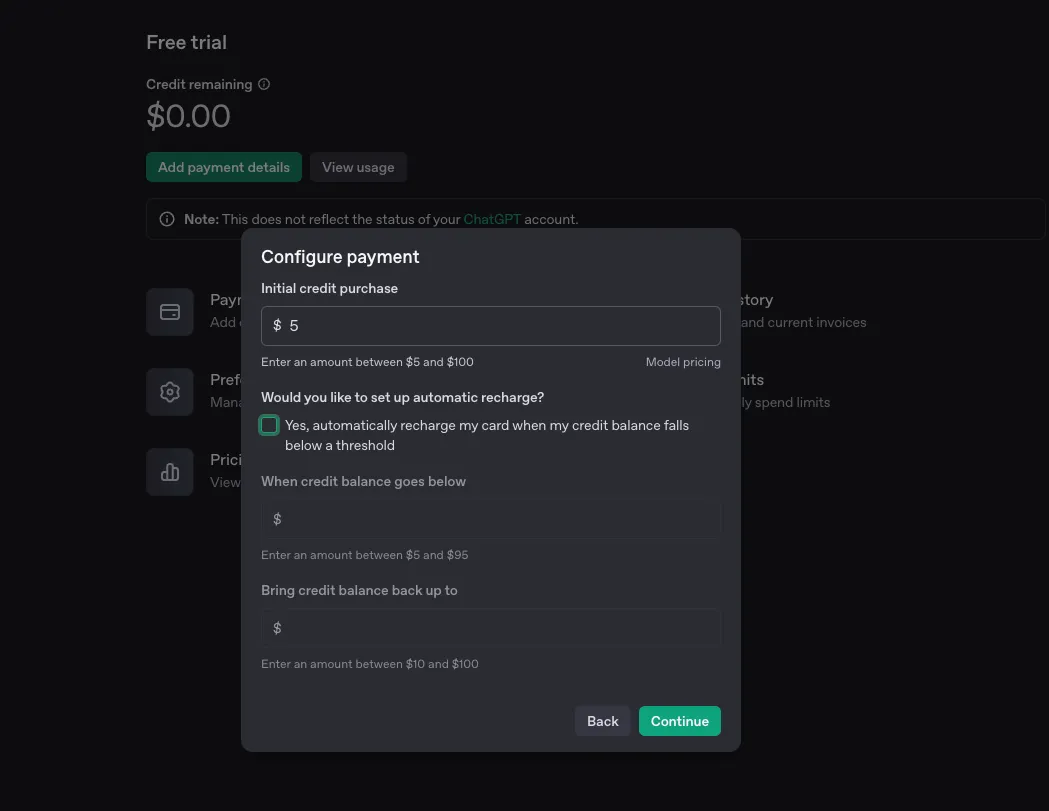Click Add payment details
The image size is (1049, 811).
tap(223, 167)
